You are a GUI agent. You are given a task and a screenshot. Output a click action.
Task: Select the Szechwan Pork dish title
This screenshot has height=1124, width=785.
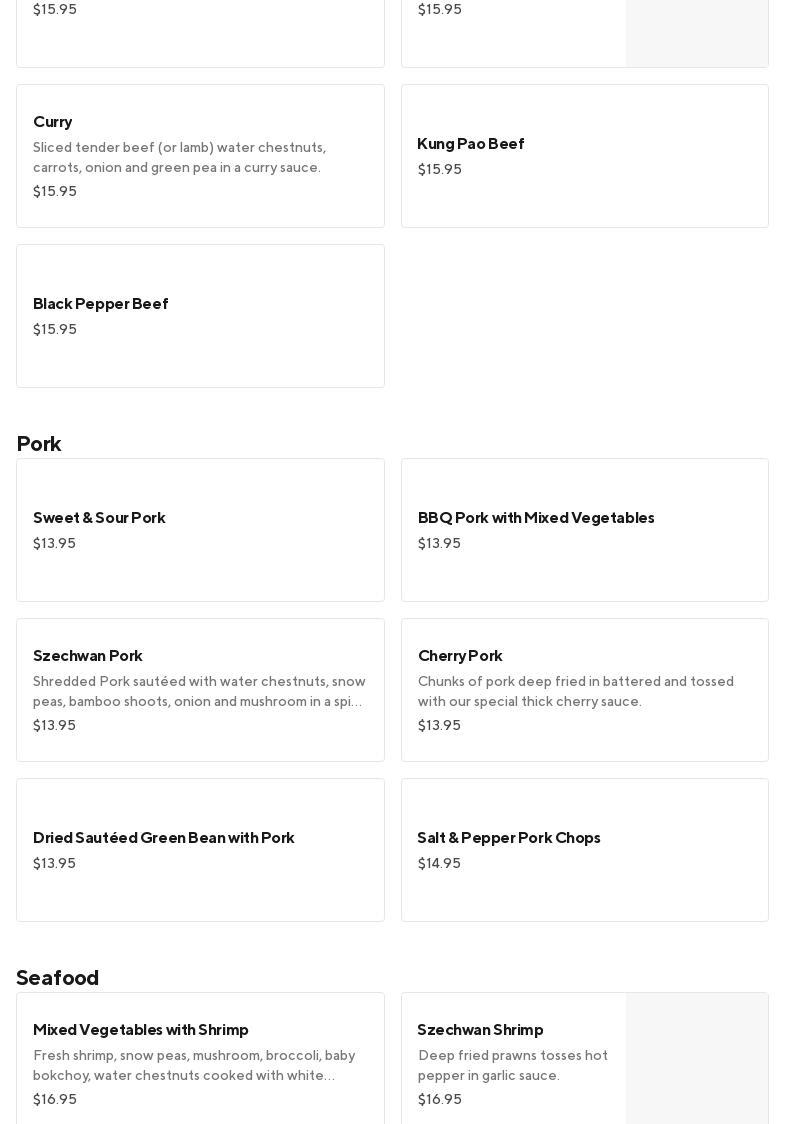coord(88,656)
